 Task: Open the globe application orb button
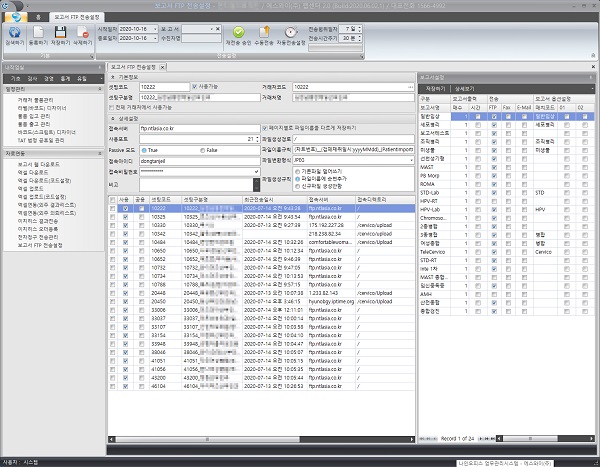pos(16,17)
